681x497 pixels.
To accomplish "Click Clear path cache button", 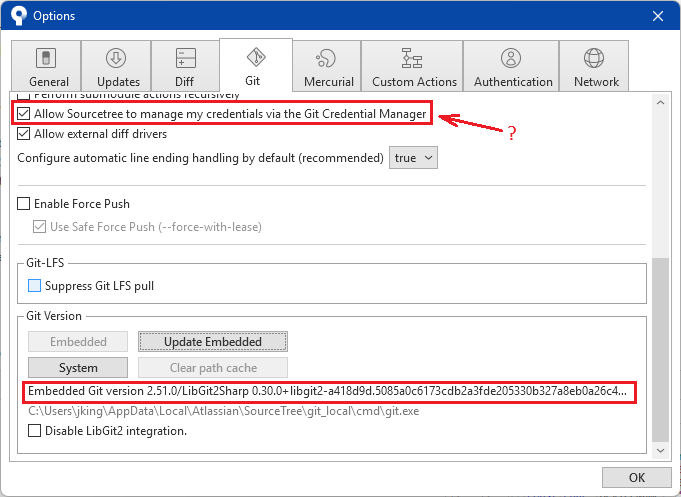I will click(x=213, y=368).
